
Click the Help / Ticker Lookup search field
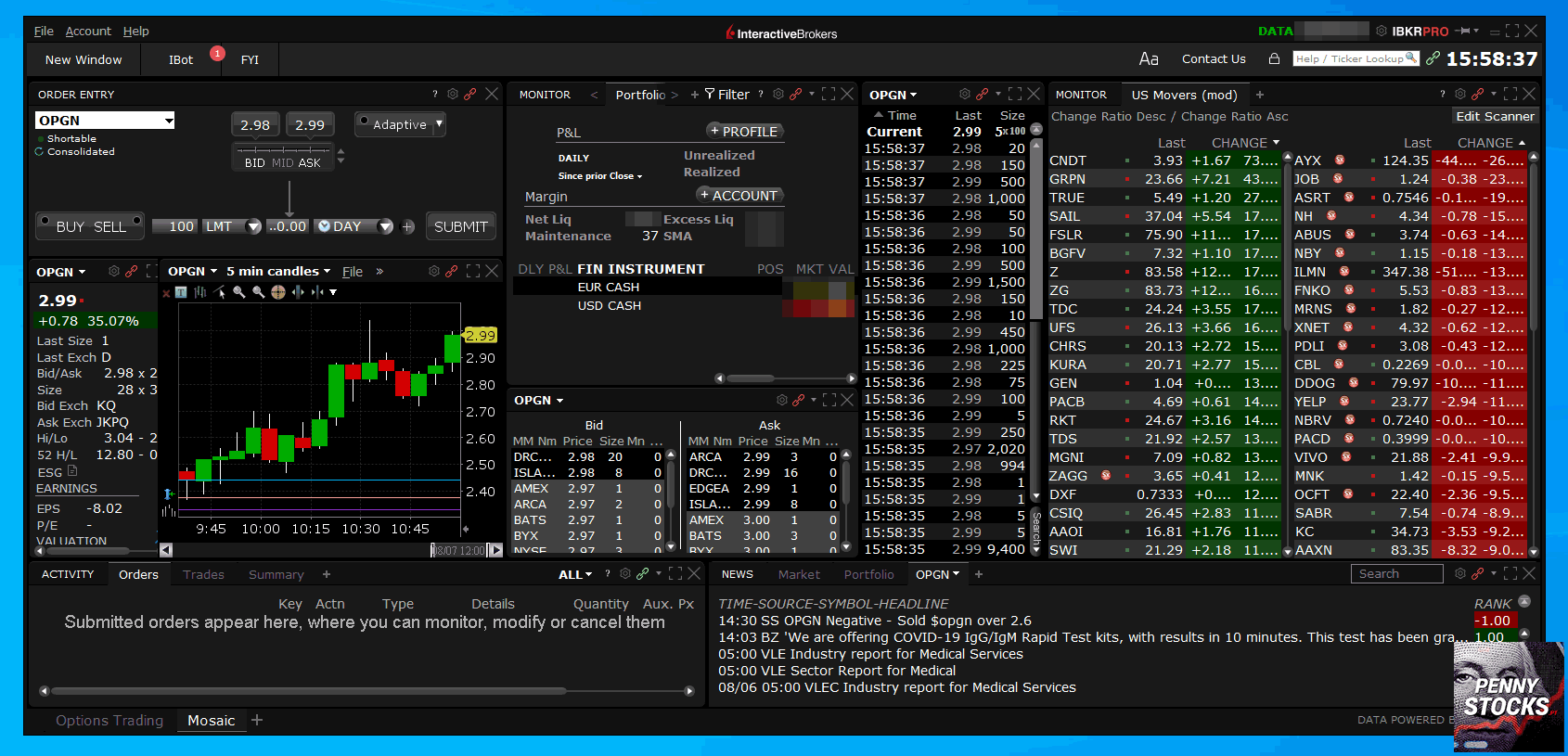(x=1350, y=58)
